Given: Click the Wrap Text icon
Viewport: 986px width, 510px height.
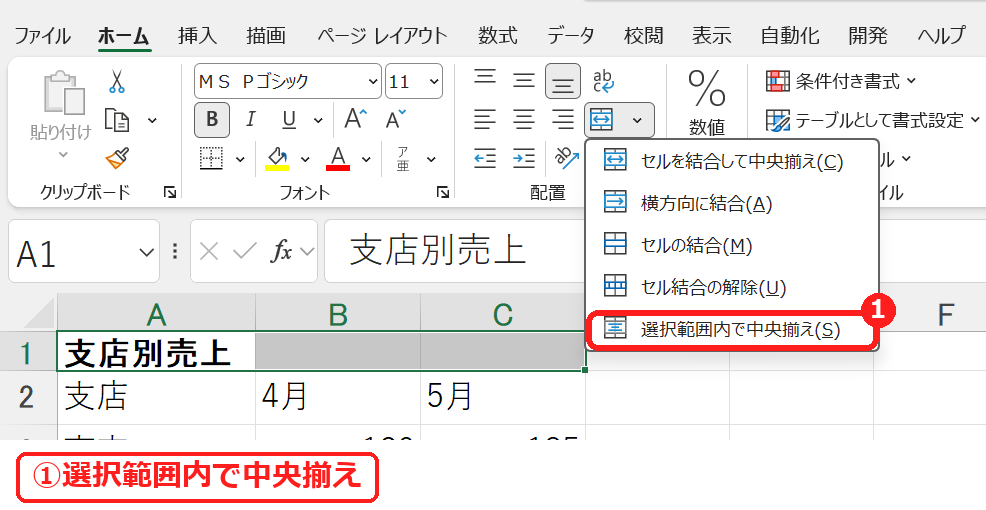Looking at the screenshot, I should tap(604, 81).
